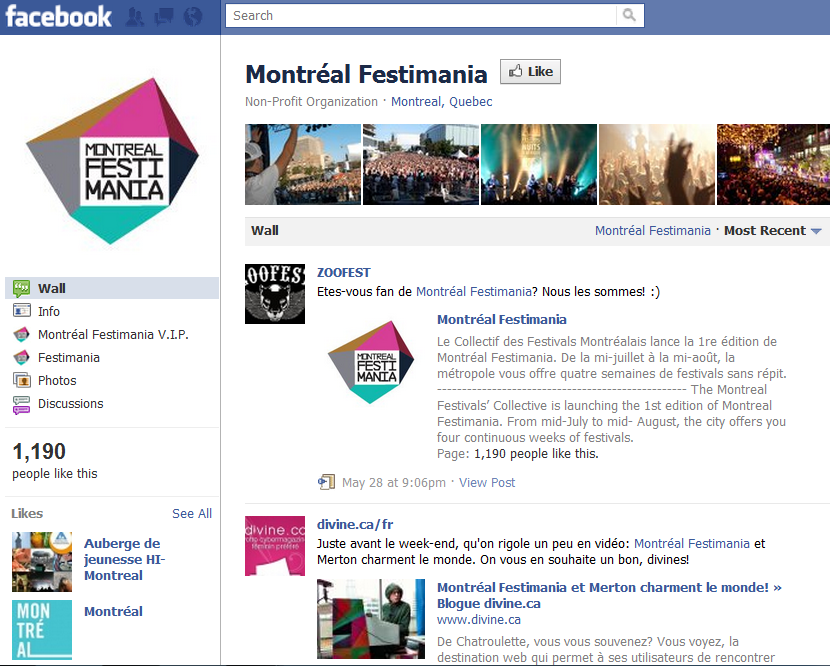Open Montréal Festimania V.I.P. tab
The image size is (830, 666).
112,335
